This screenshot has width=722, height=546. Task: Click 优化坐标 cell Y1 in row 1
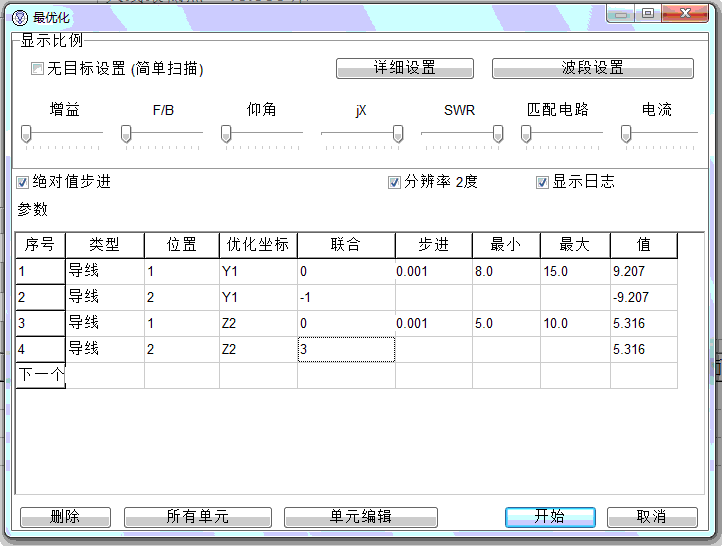tap(258, 271)
